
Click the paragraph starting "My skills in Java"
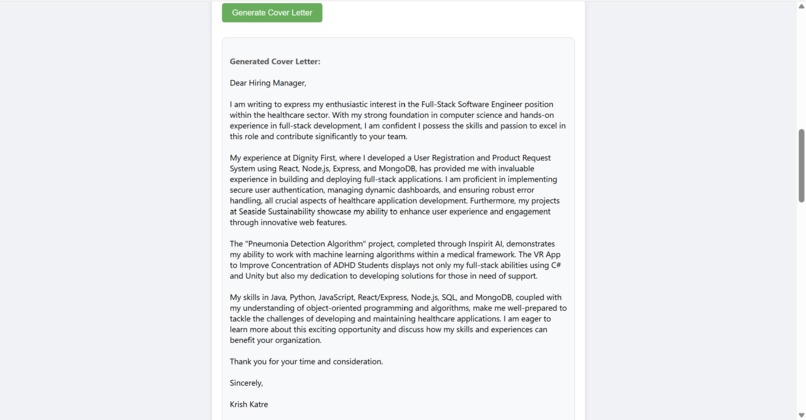click(x=398, y=319)
